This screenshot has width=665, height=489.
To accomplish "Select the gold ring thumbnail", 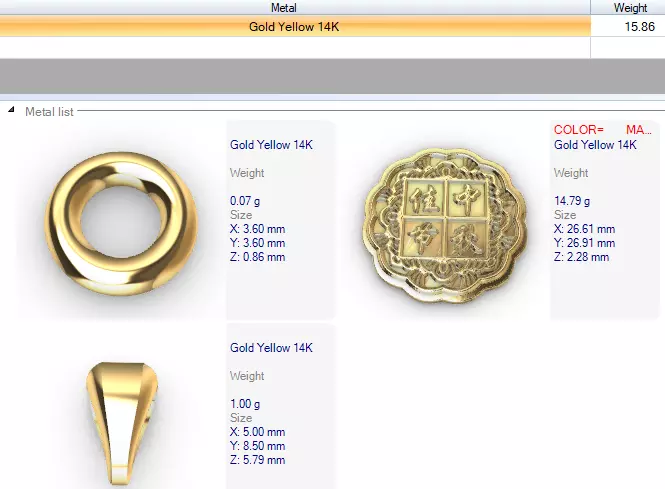I will [121, 224].
